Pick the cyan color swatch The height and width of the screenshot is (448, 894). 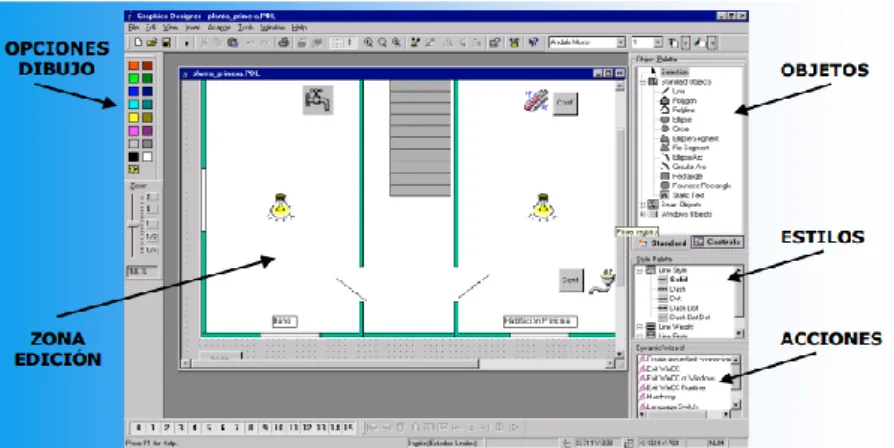click(x=133, y=104)
